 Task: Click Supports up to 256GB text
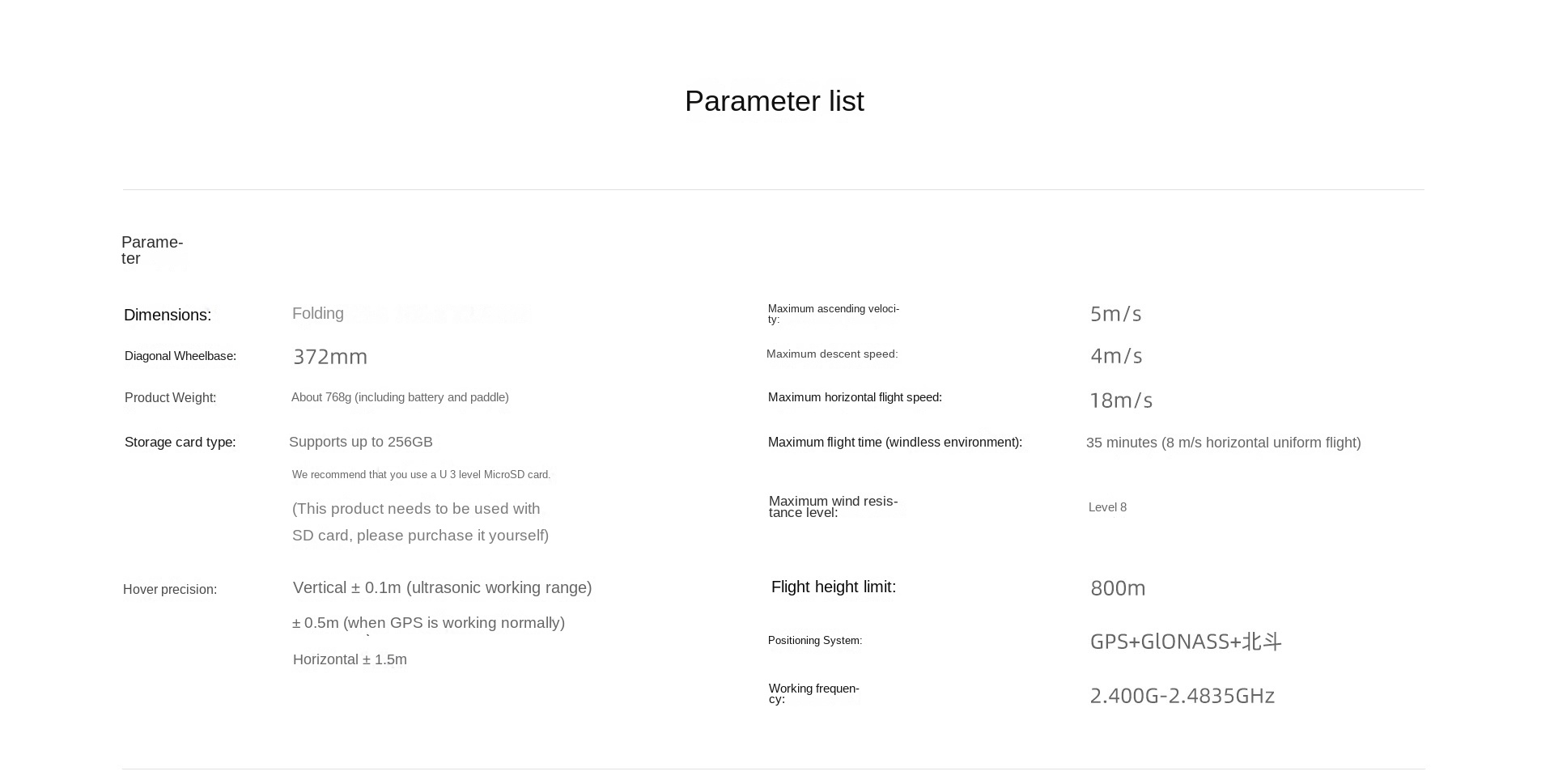pyautogui.click(x=361, y=442)
